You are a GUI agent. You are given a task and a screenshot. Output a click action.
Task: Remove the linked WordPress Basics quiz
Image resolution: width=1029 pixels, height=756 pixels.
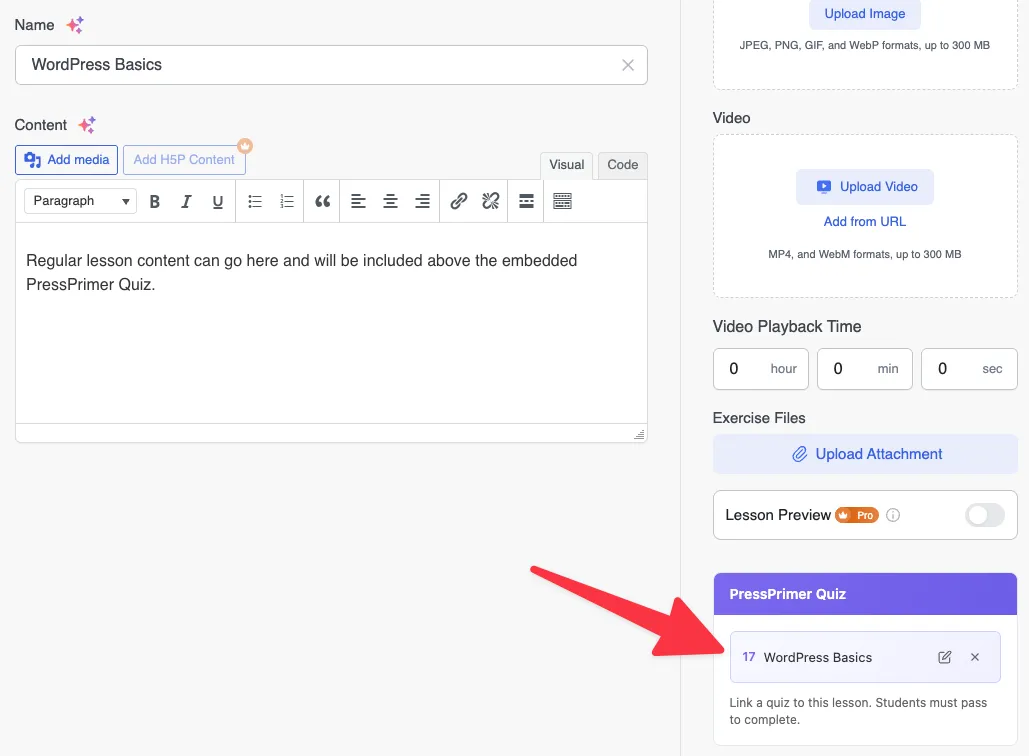(x=975, y=657)
